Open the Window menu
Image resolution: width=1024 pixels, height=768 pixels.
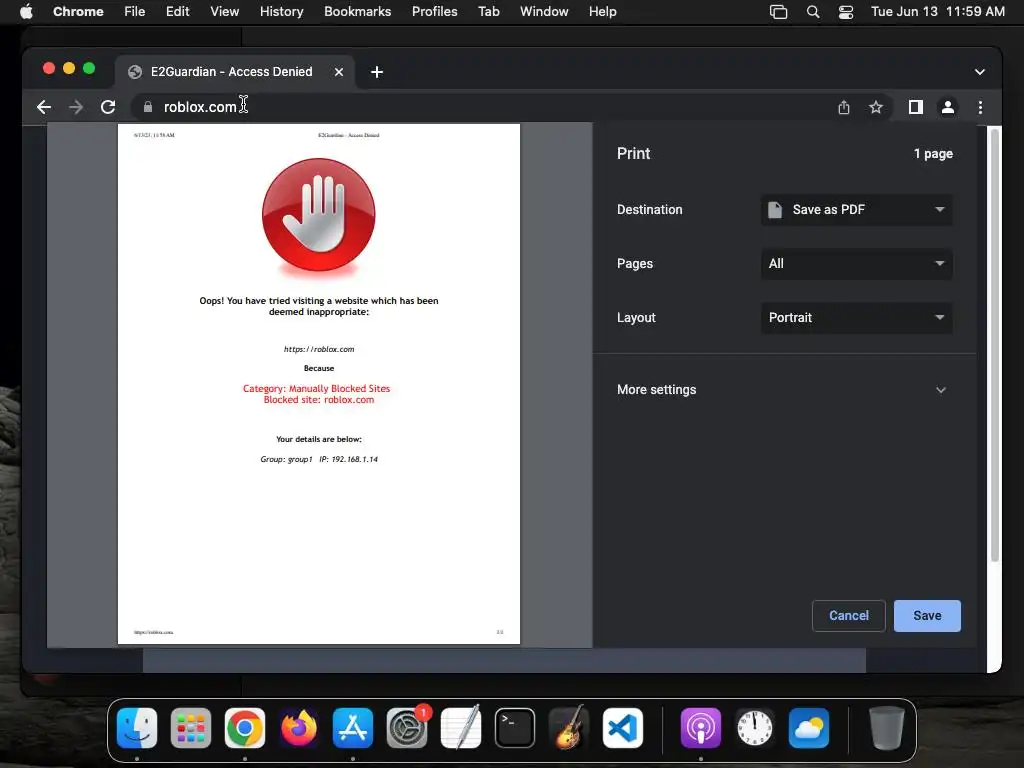point(544,12)
